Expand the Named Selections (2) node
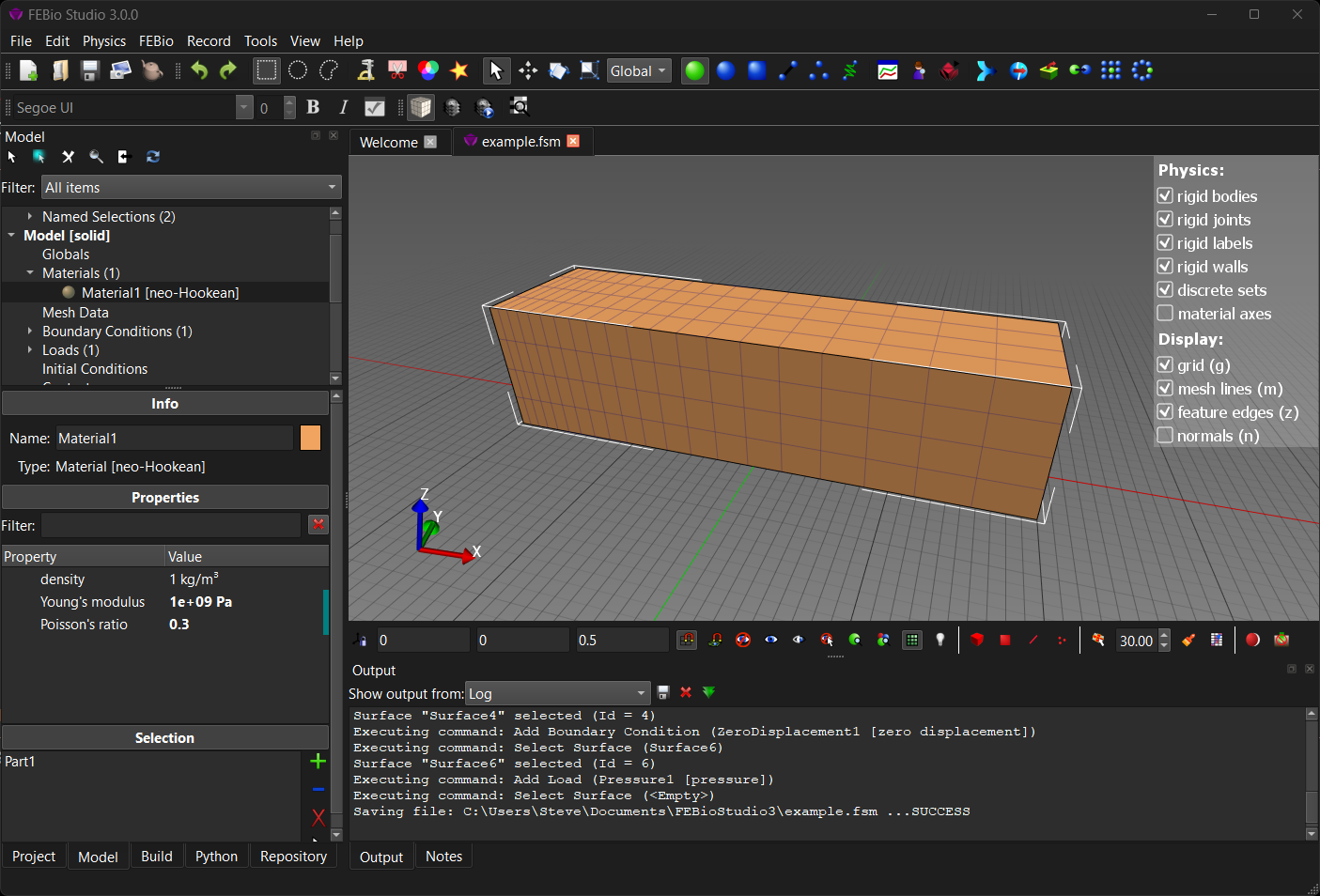Image resolution: width=1320 pixels, height=896 pixels. click(x=30, y=216)
